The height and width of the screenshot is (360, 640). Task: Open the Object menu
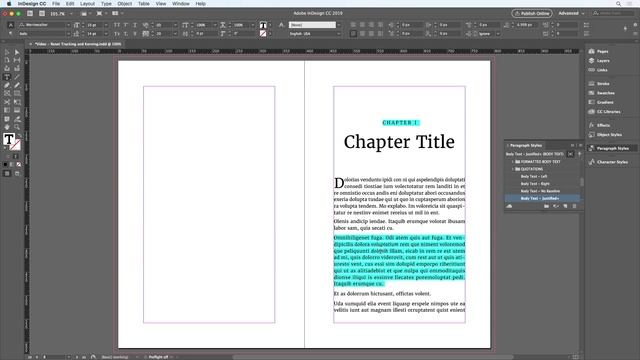click(124, 4)
